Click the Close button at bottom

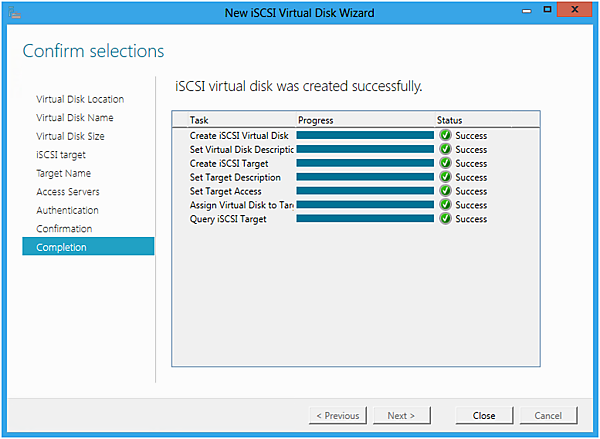(484, 415)
